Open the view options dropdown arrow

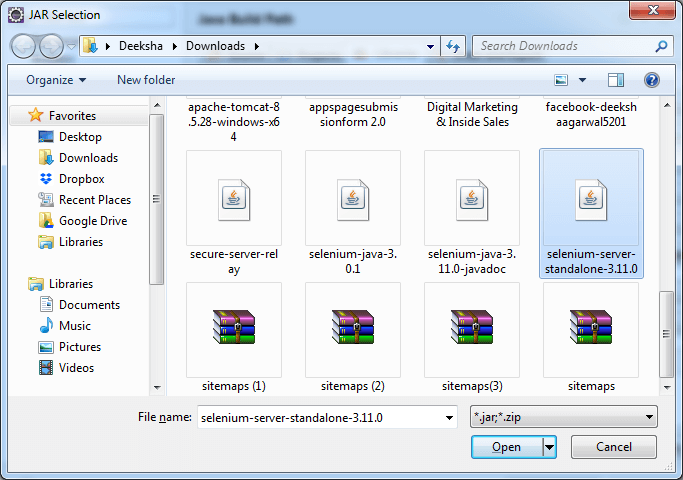pos(582,80)
